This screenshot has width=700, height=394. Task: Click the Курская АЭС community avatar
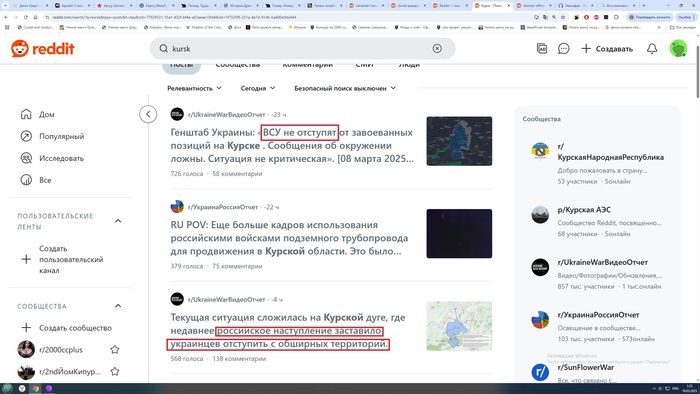tap(540, 215)
